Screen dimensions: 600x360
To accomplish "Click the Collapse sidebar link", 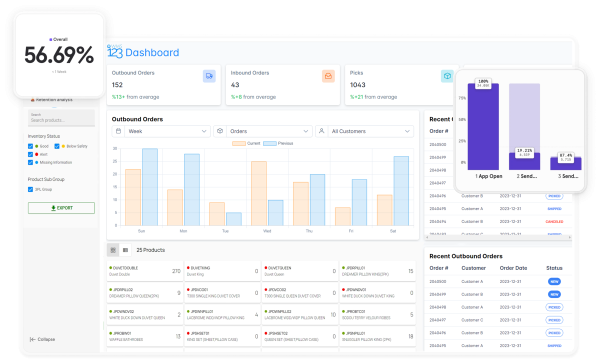I will click(x=42, y=339).
